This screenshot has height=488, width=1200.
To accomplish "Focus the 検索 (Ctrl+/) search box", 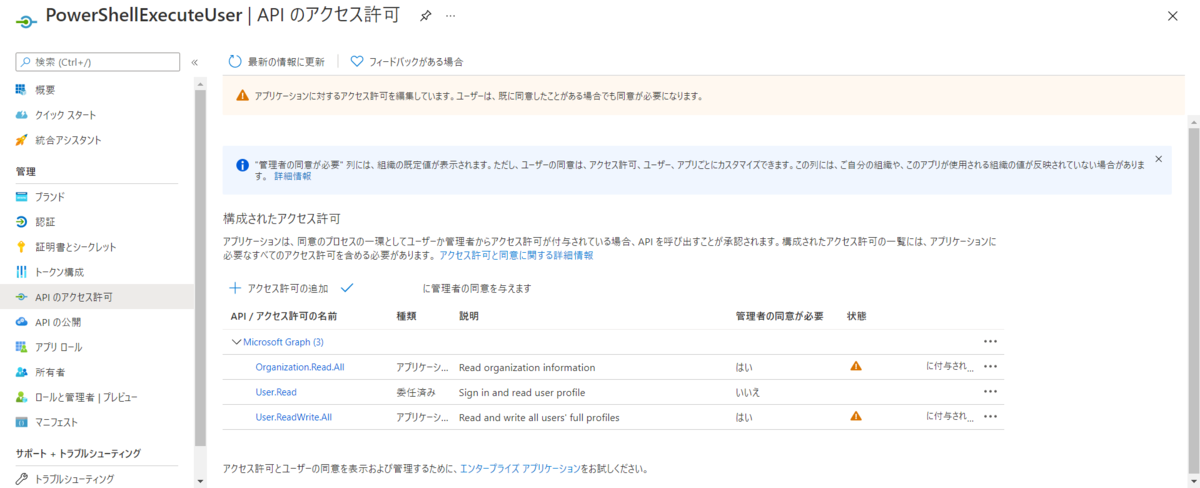I will 99,62.
